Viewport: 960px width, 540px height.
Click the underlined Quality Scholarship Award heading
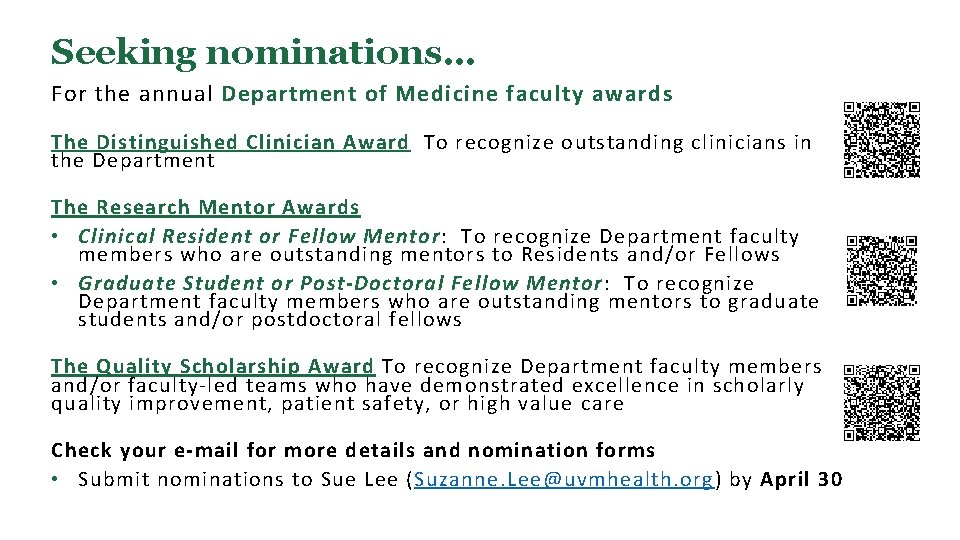tap(212, 367)
